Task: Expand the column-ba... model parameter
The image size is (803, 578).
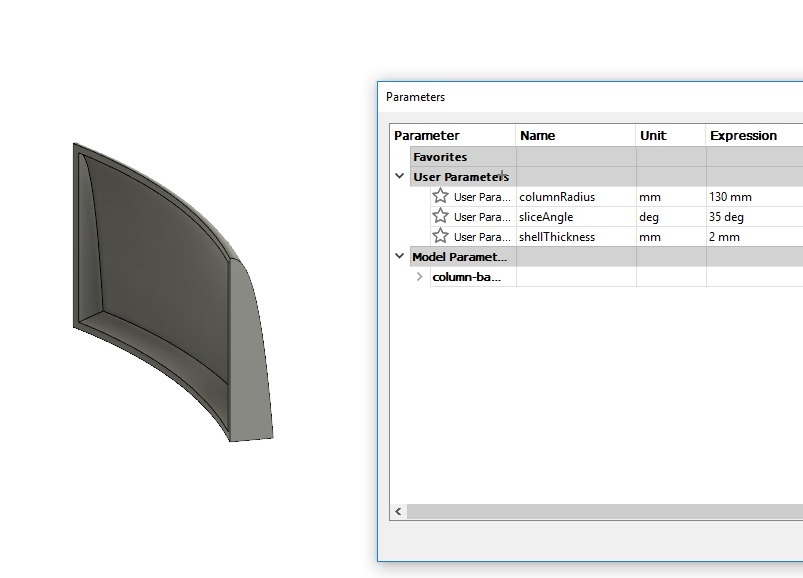Action: coord(418,276)
